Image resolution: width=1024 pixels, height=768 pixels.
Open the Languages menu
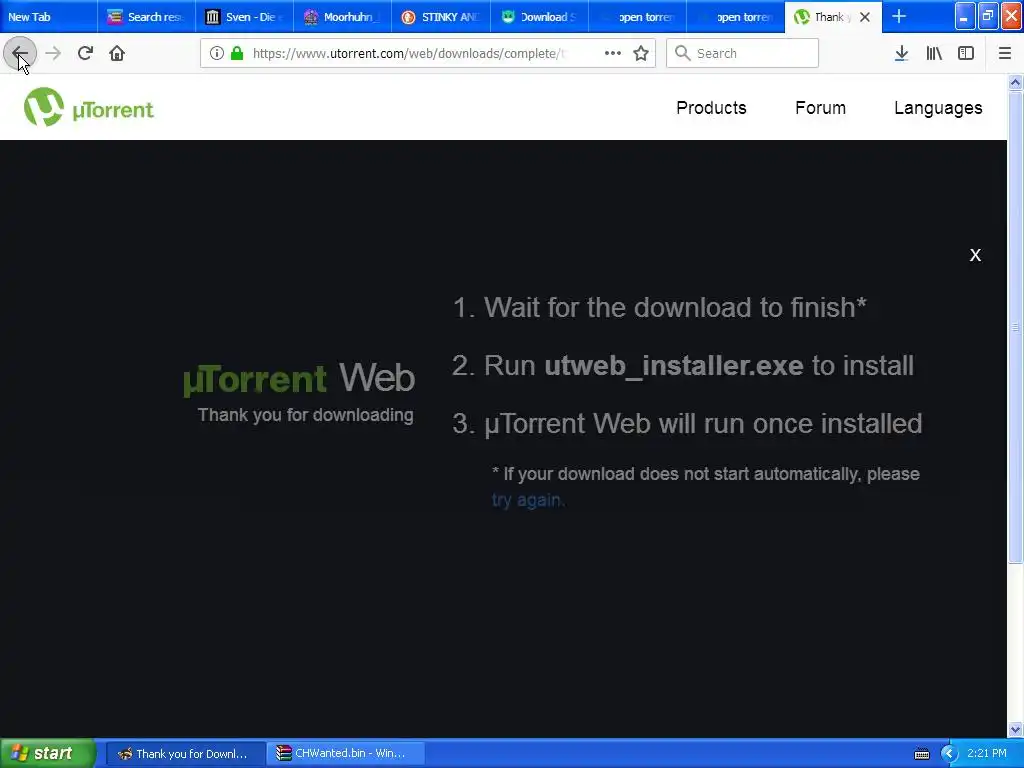coord(938,108)
